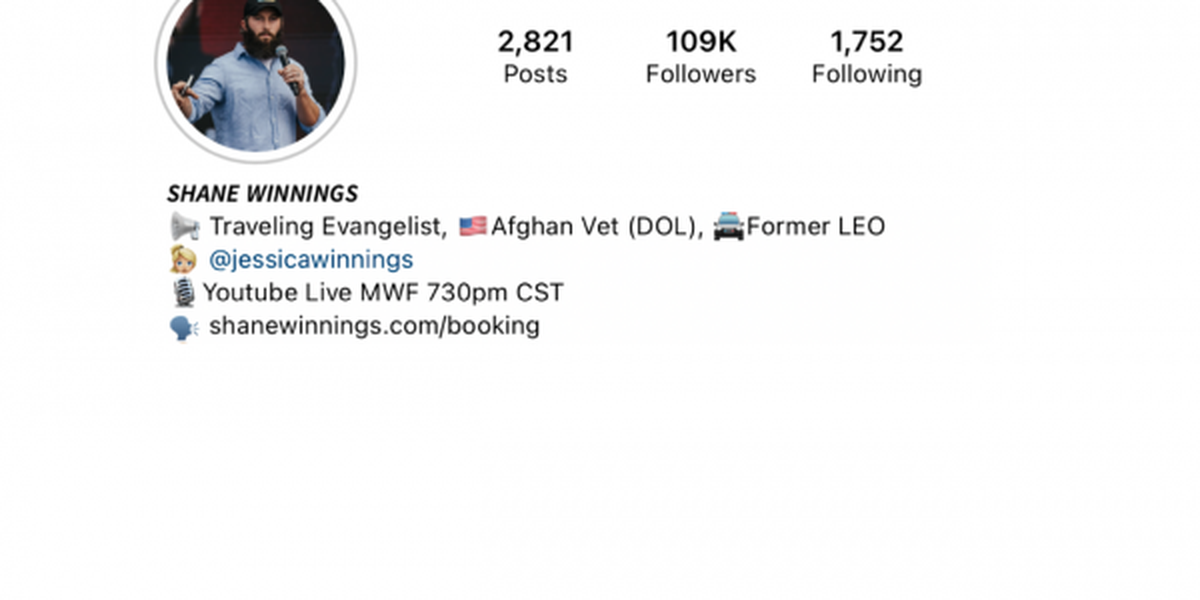Click the Former LEO text

pos(816,227)
